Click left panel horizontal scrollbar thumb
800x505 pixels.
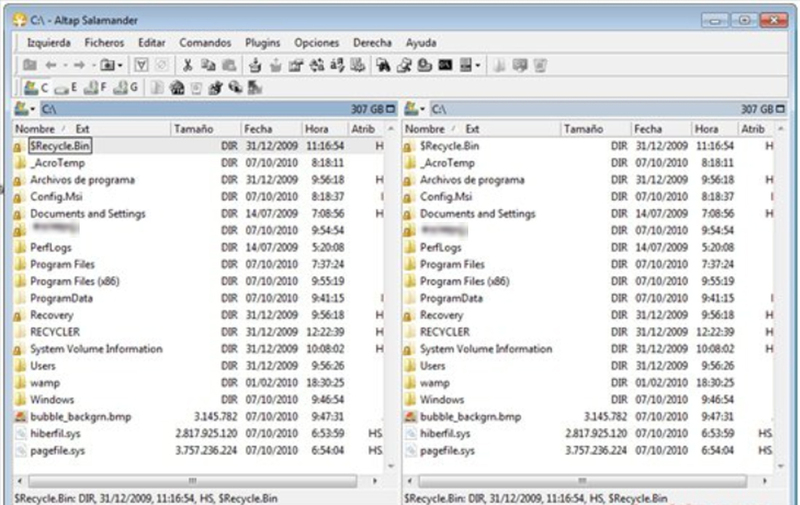click(192, 481)
